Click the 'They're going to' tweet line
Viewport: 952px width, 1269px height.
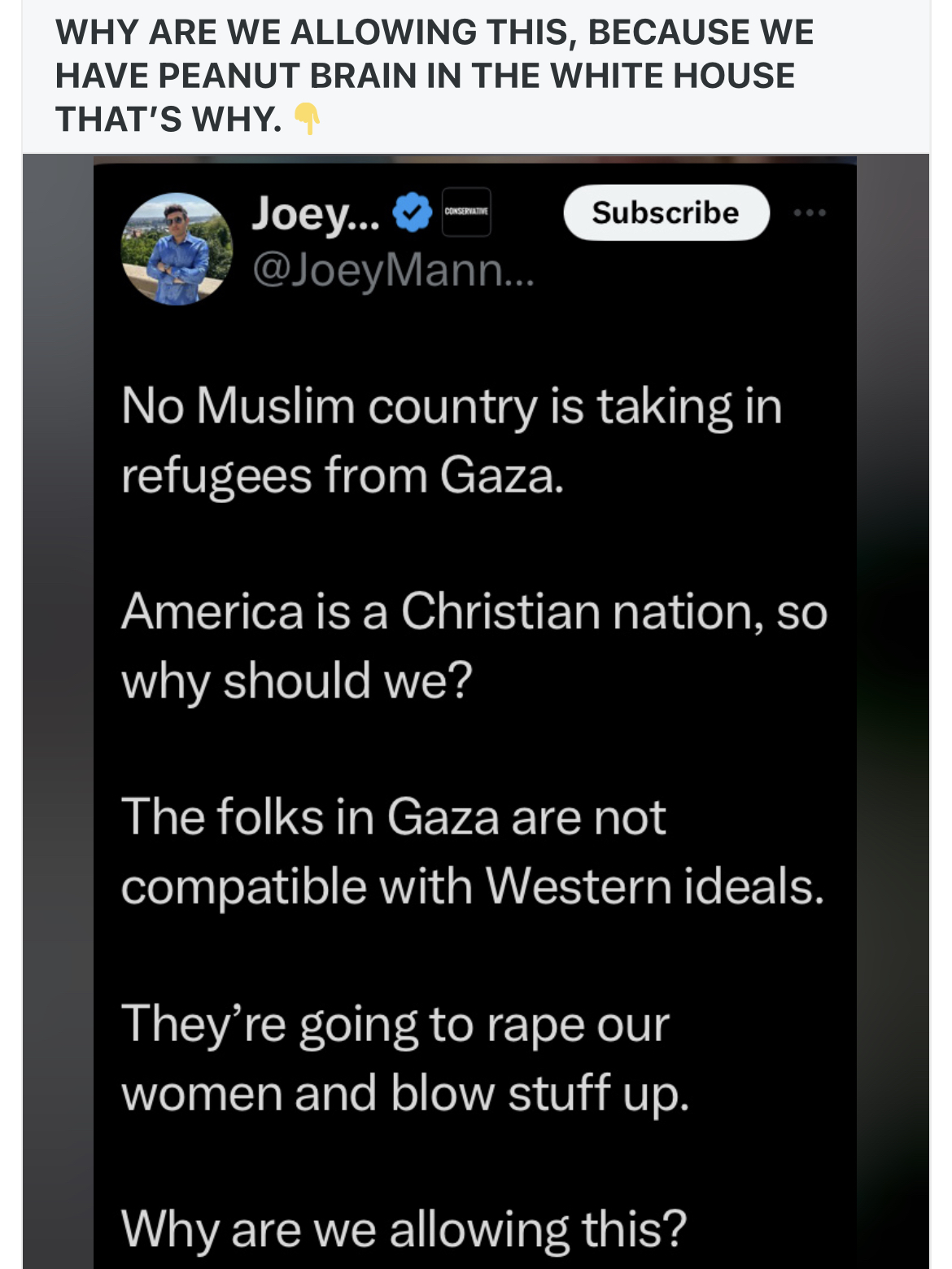click(x=395, y=1023)
